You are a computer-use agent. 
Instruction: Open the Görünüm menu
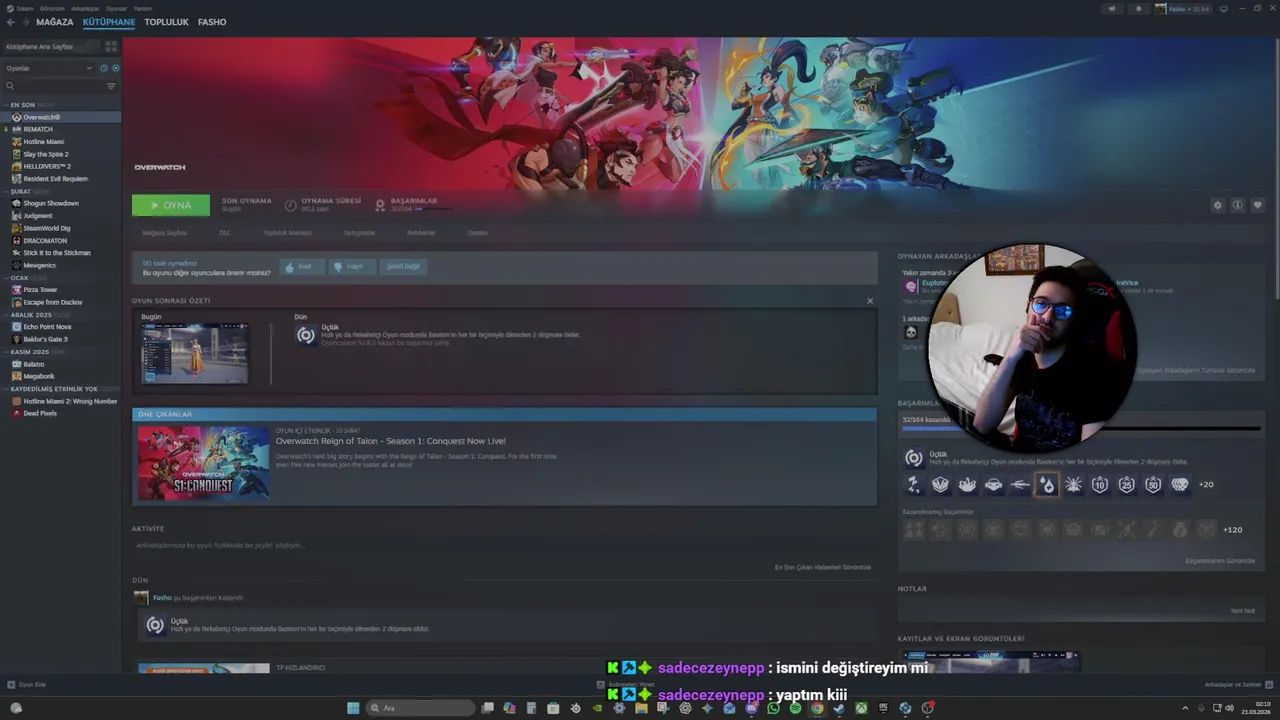coord(52,8)
